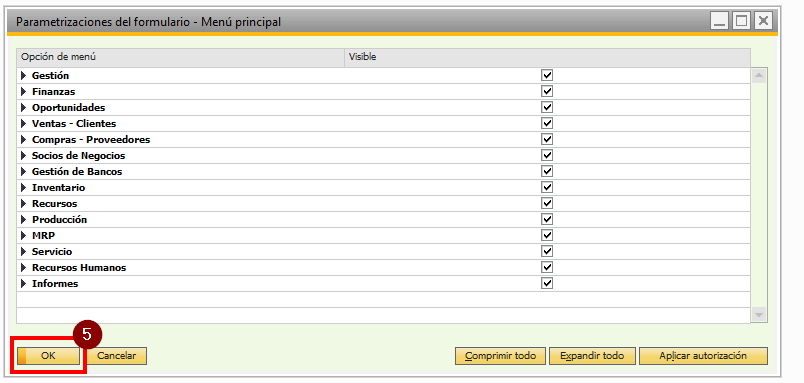Click the Cancelar button

point(116,356)
